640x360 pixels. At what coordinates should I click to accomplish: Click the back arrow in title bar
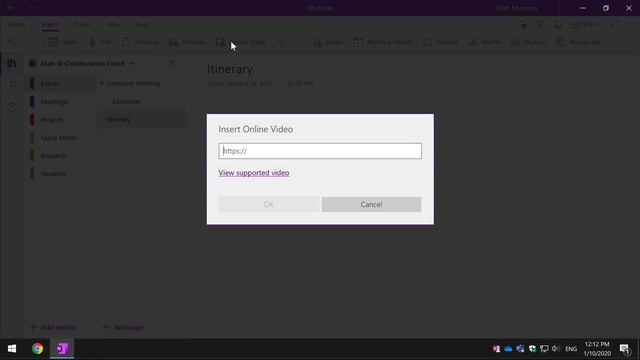(x=11, y=8)
